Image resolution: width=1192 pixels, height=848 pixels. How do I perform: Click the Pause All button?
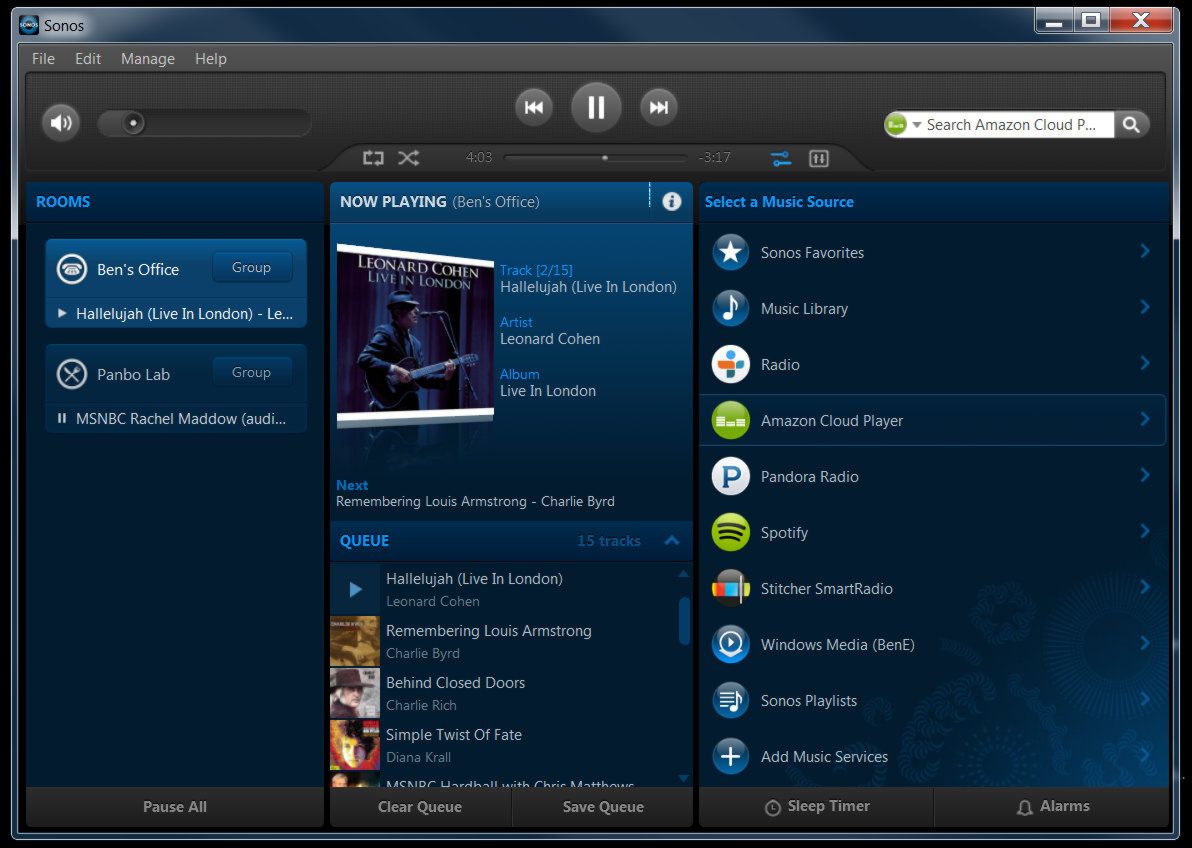pyautogui.click(x=175, y=807)
